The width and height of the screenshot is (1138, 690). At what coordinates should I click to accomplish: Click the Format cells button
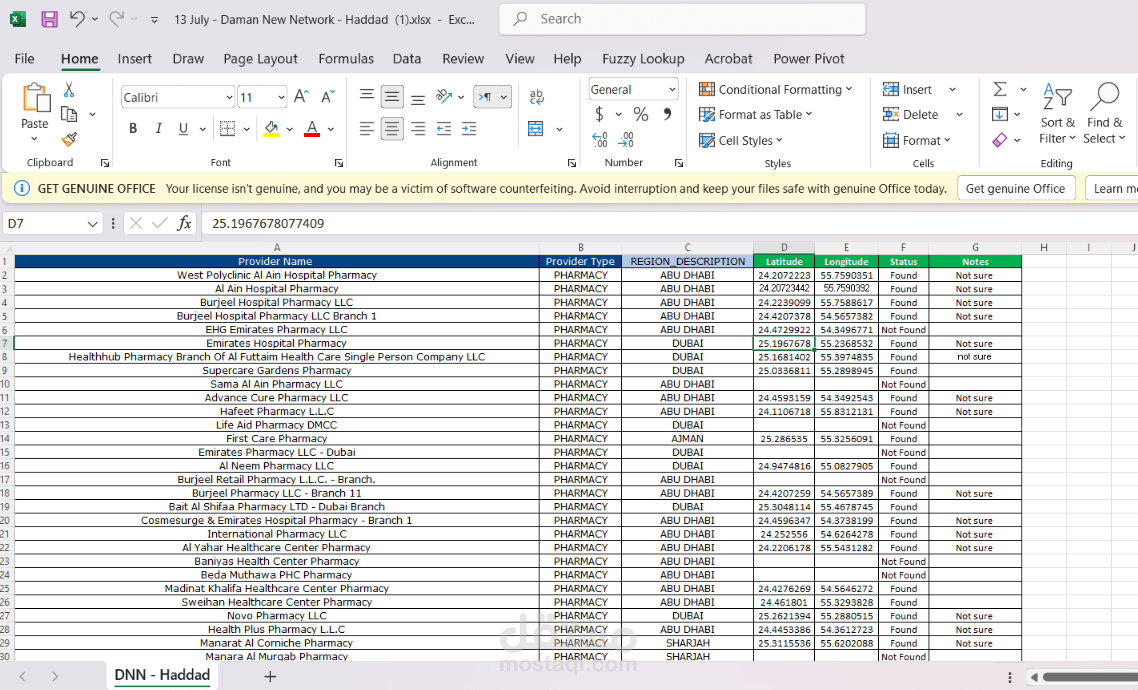coord(916,140)
